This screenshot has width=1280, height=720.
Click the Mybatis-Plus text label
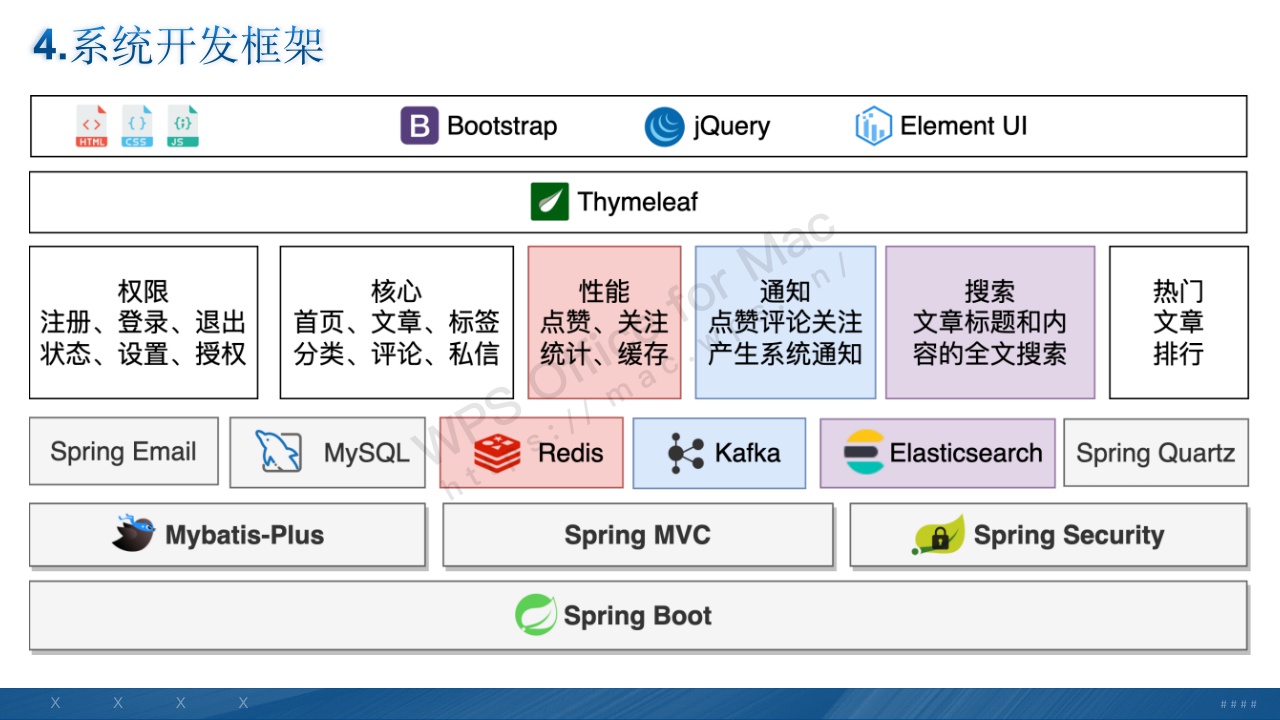click(245, 535)
